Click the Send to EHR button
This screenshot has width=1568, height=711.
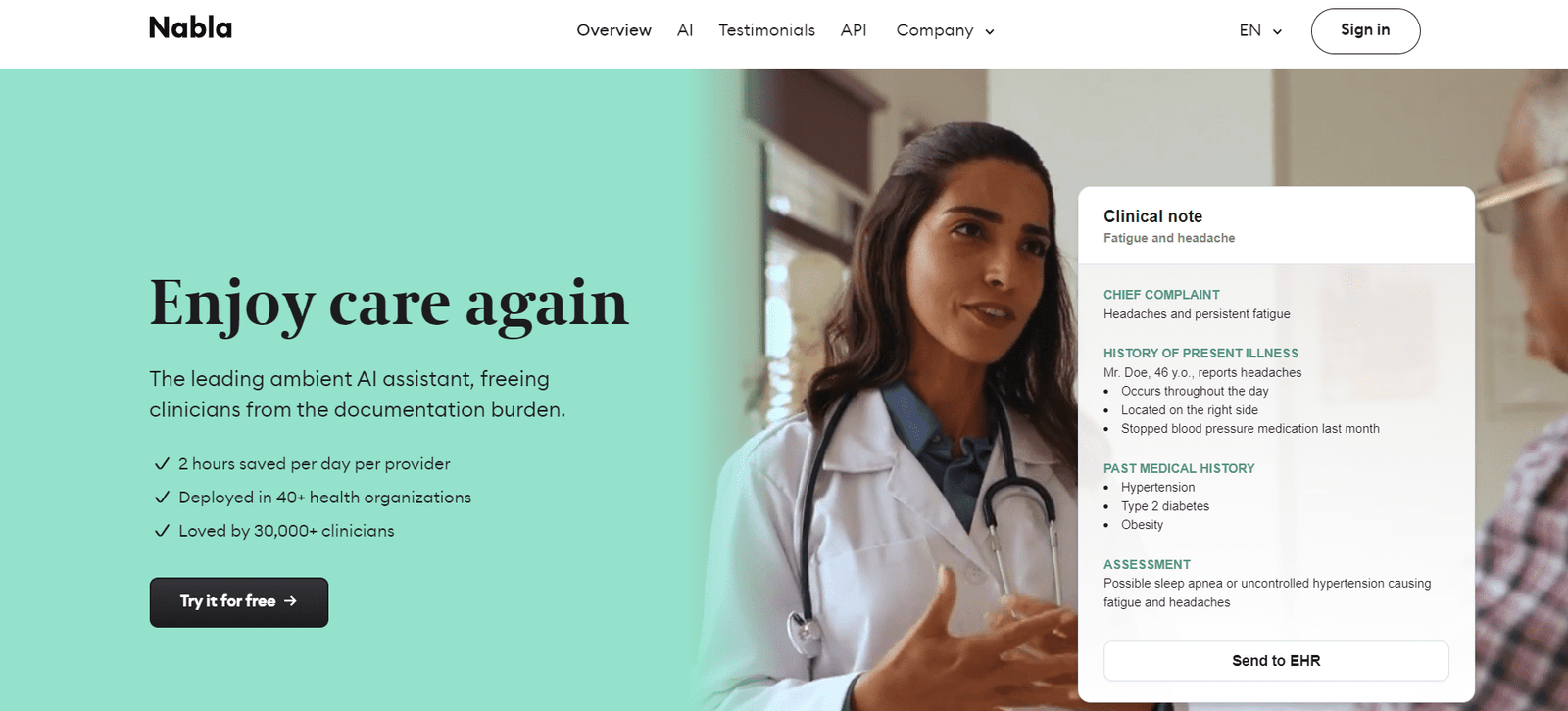[1276, 661]
